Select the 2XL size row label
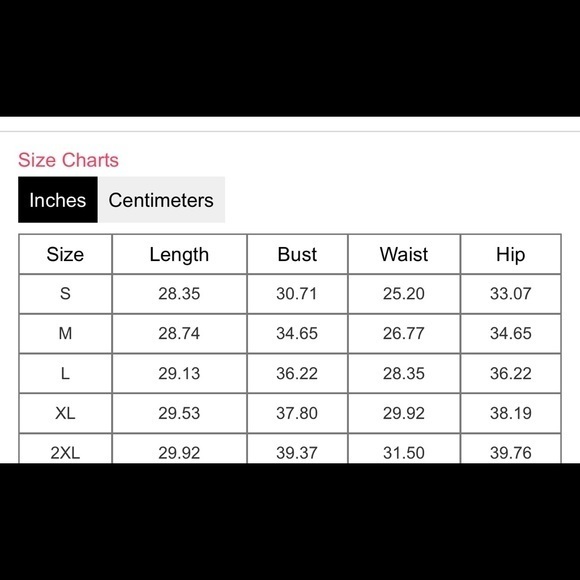 pos(65,453)
